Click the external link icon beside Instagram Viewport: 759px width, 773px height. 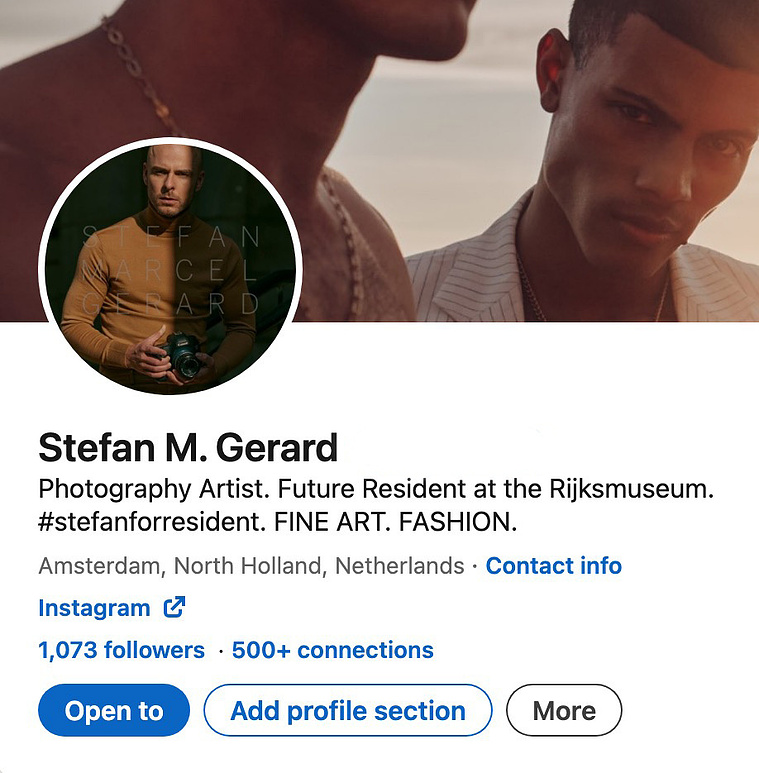tap(174, 607)
